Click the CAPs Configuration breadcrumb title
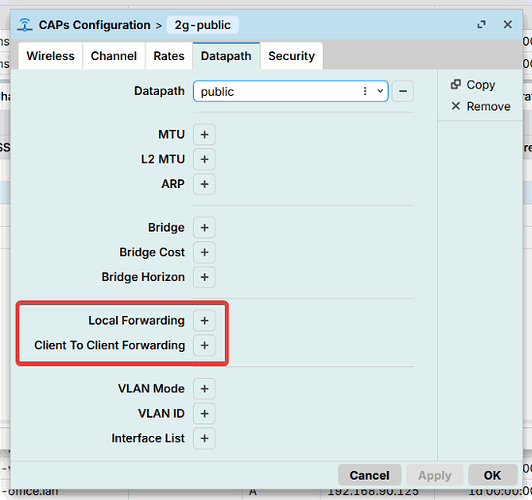Image resolution: width=532 pixels, height=500 pixels. pyautogui.click(x=94, y=25)
